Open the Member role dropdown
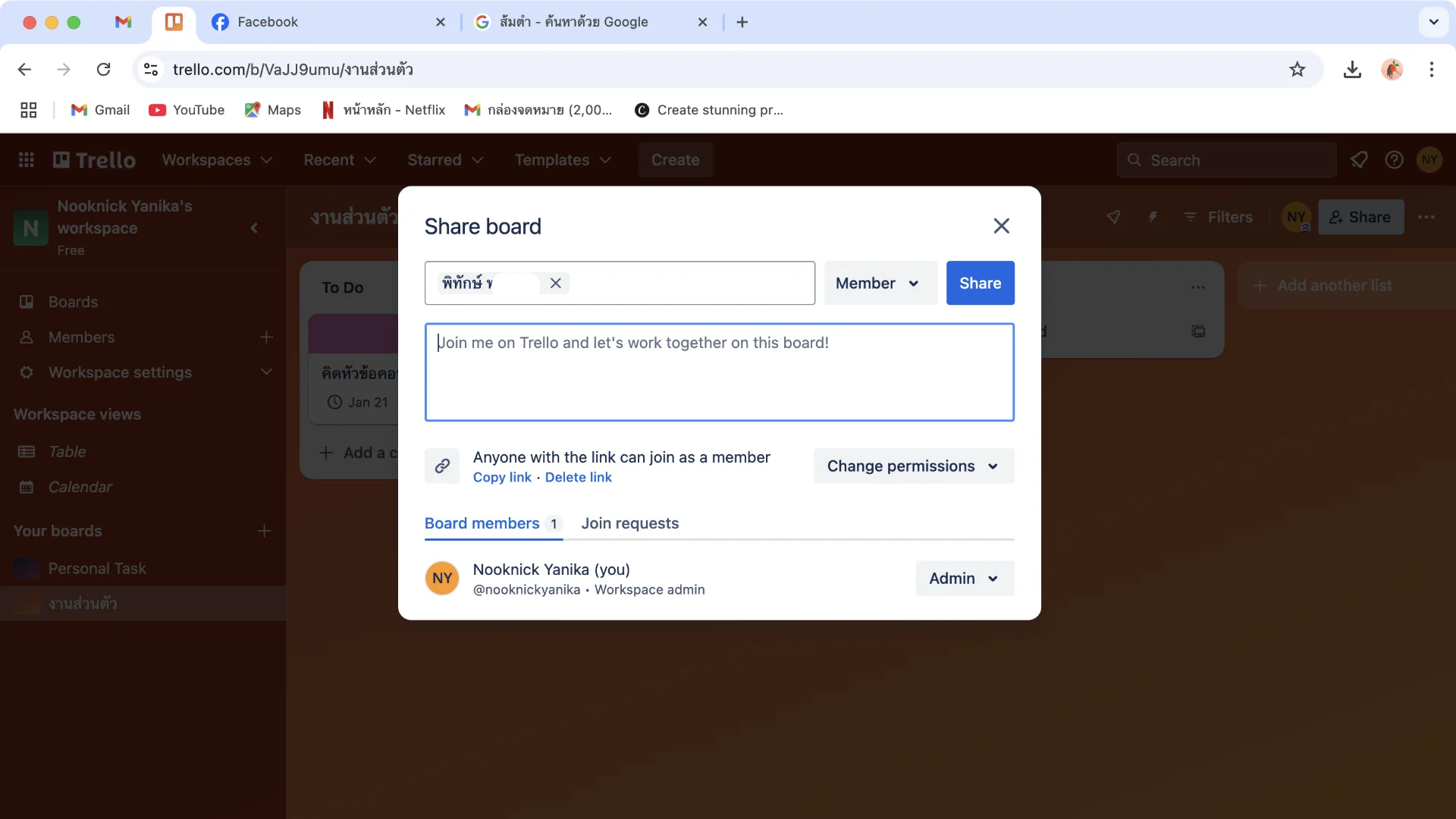This screenshot has width=1456, height=819. tap(880, 283)
